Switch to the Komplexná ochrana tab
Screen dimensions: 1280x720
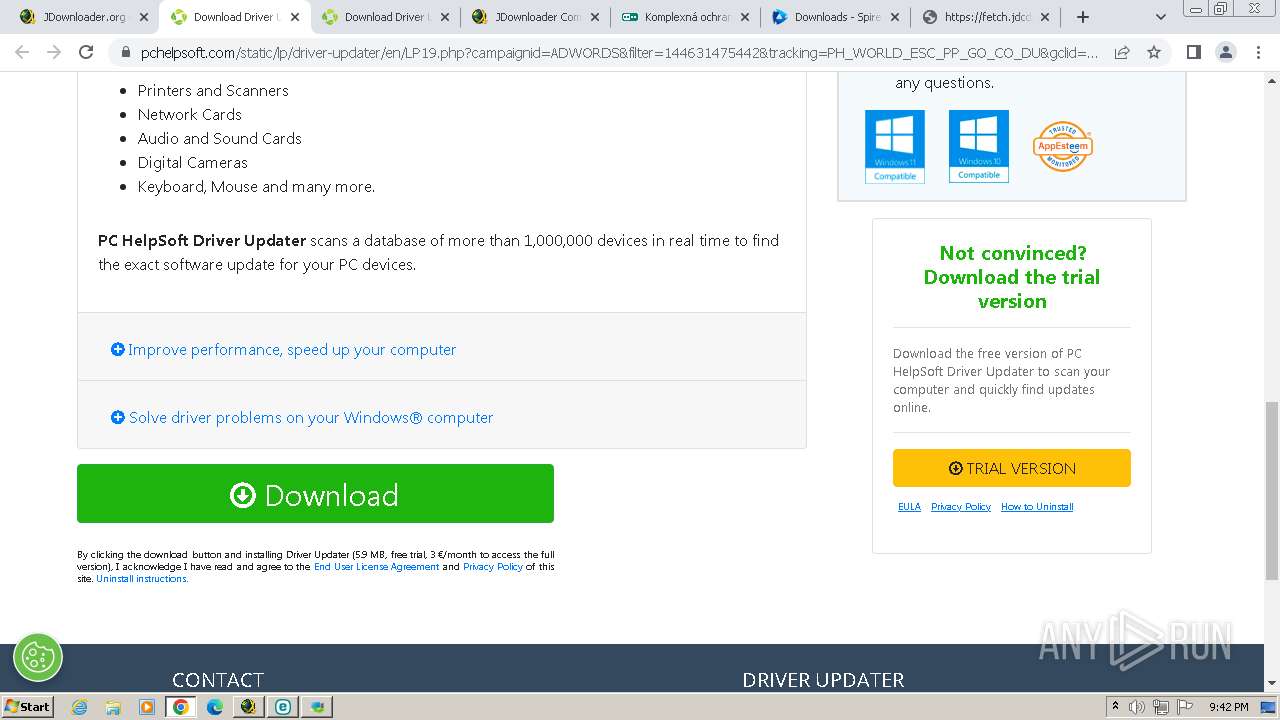click(x=686, y=17)
